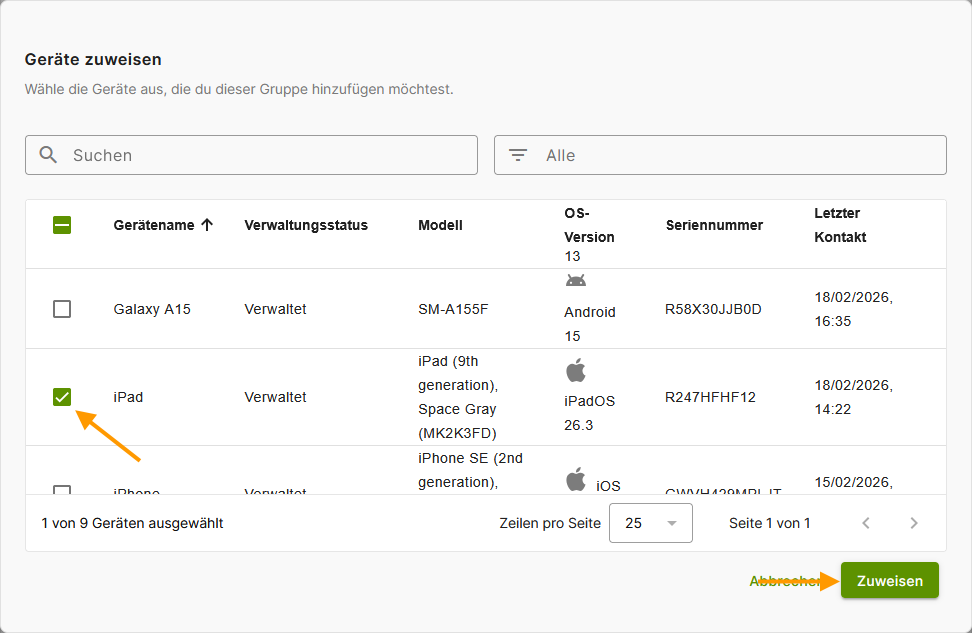The width and height of the screenshot is (972, 633).
Task: Sort by Letzter Kontakt column header
Action: [x=840, y=225]
